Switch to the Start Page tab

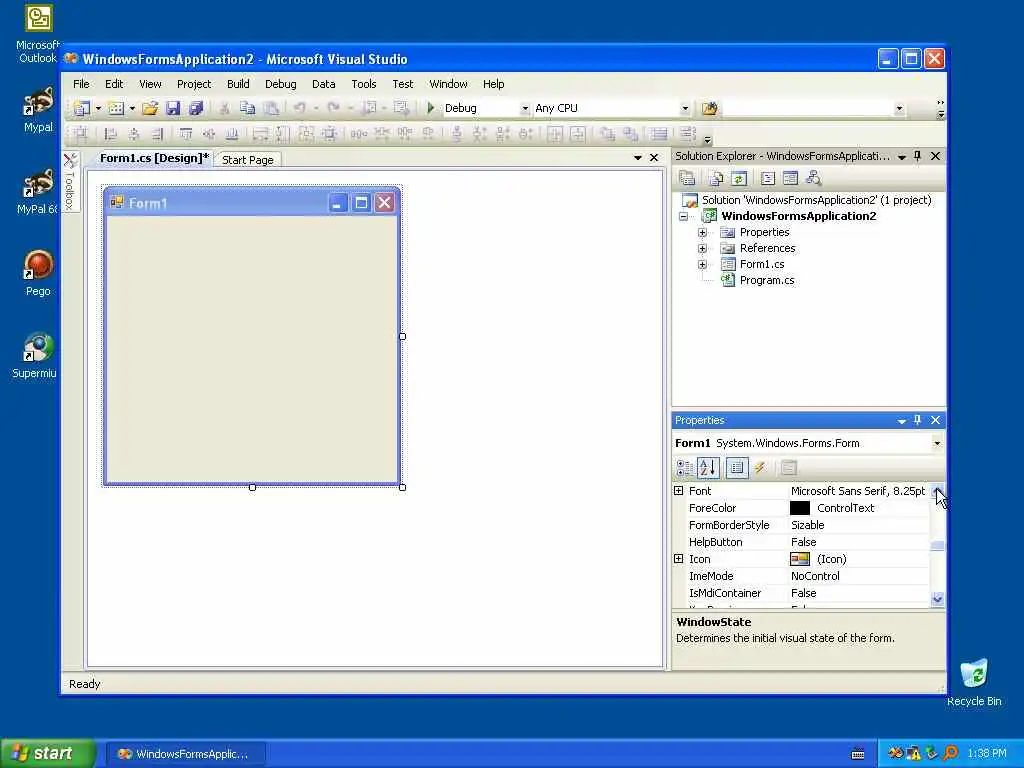(248, 160)
